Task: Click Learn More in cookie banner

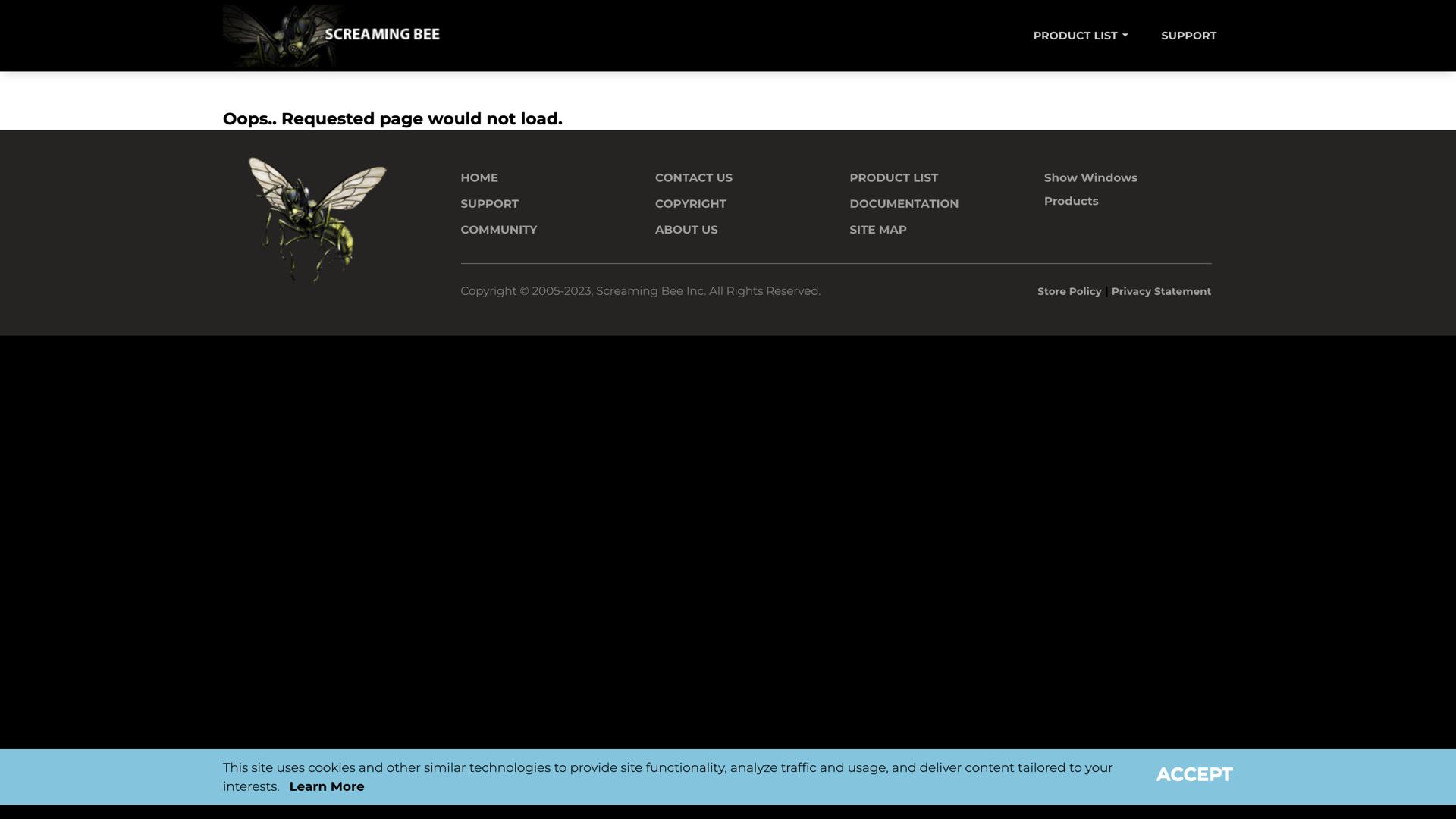Action: click(326, 787)
